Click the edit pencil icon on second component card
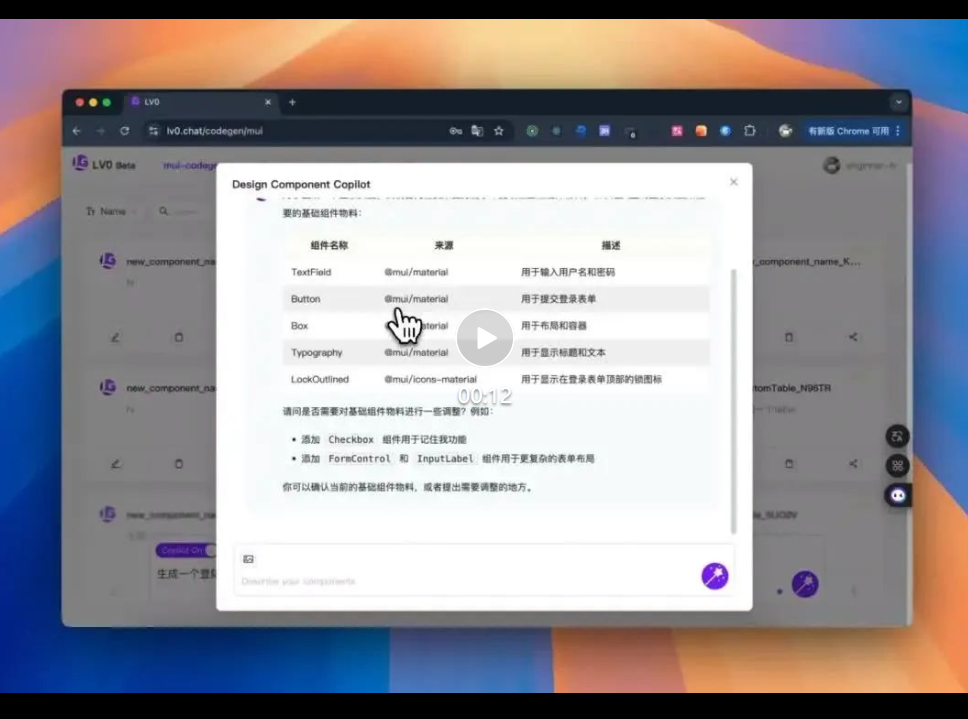 (x=115, y=463)
